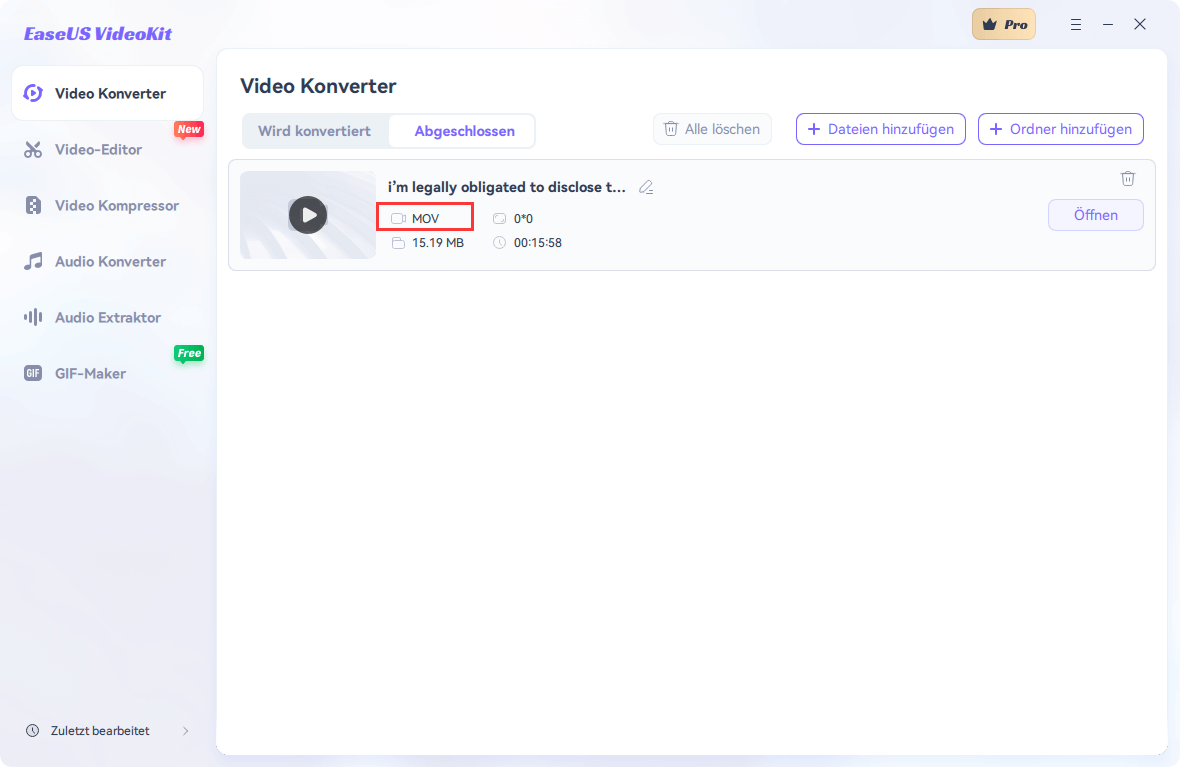The width and height of the screenshot is (1180, 767).
Task: Click the Audio Extraktor waveform icon
Action: pyautogui.click(x=33, y=317)
